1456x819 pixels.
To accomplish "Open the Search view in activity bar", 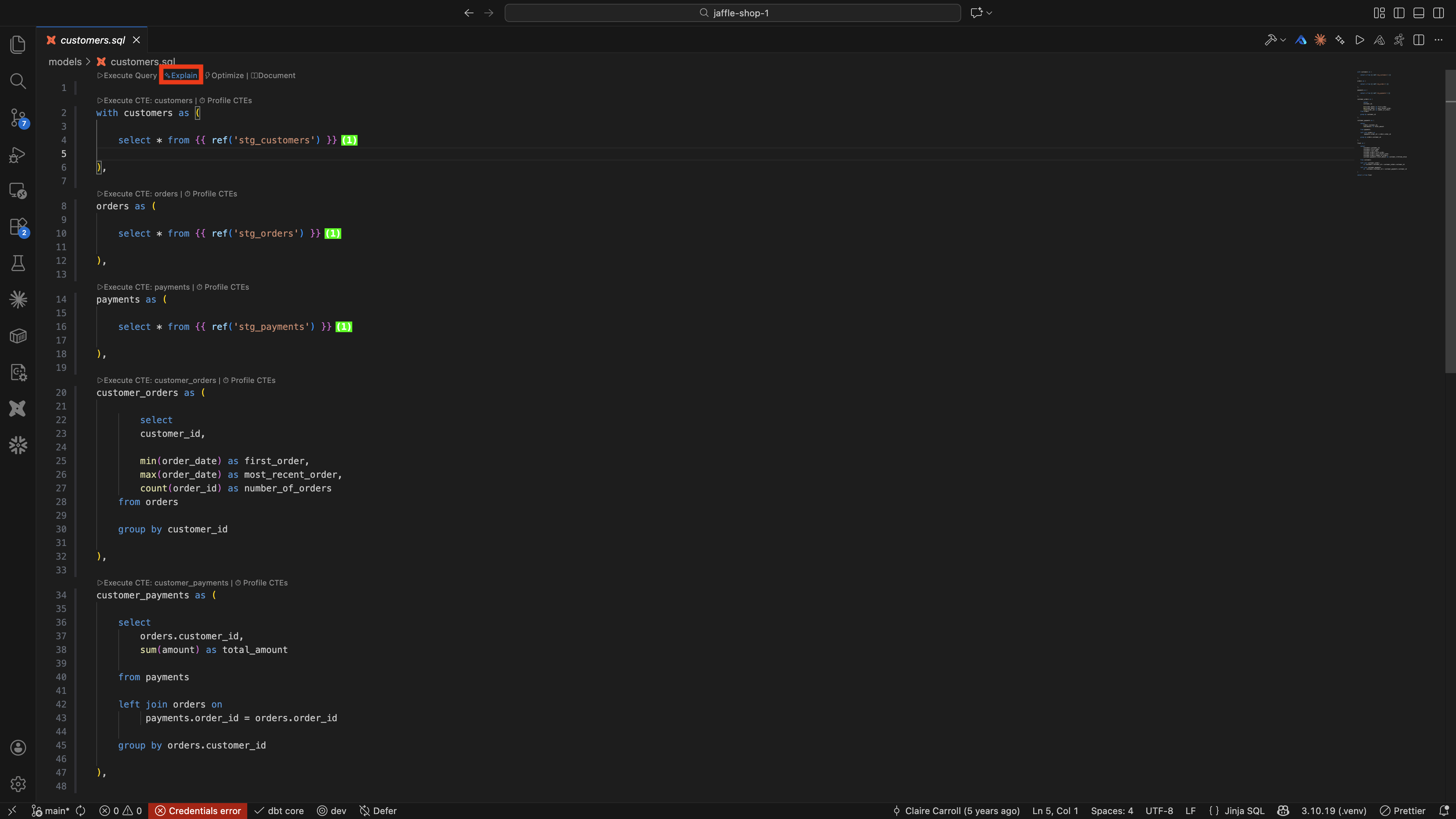I will point(18,82).
